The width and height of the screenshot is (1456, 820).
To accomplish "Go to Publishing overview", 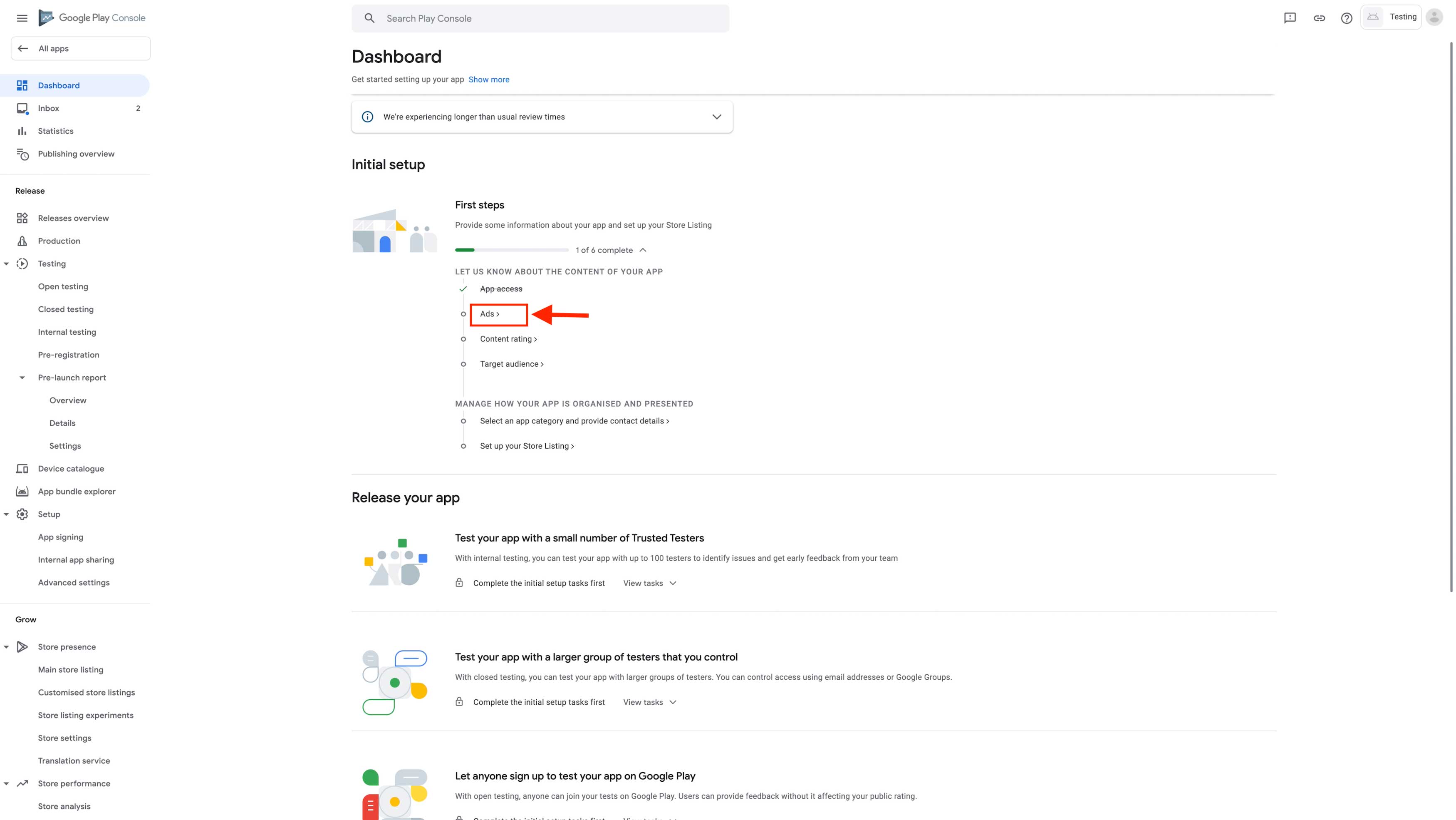I will (x=76, y=154).
